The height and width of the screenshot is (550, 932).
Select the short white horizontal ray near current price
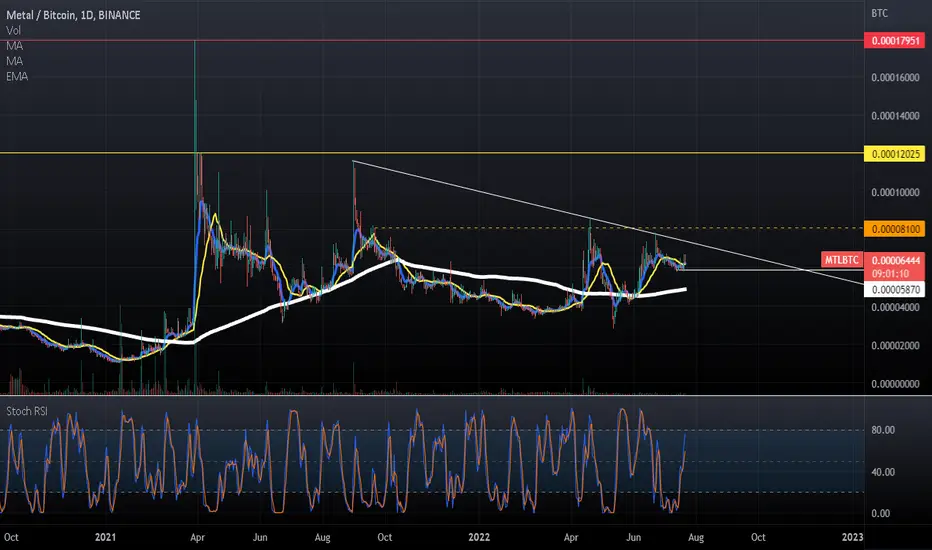(773, 270)
